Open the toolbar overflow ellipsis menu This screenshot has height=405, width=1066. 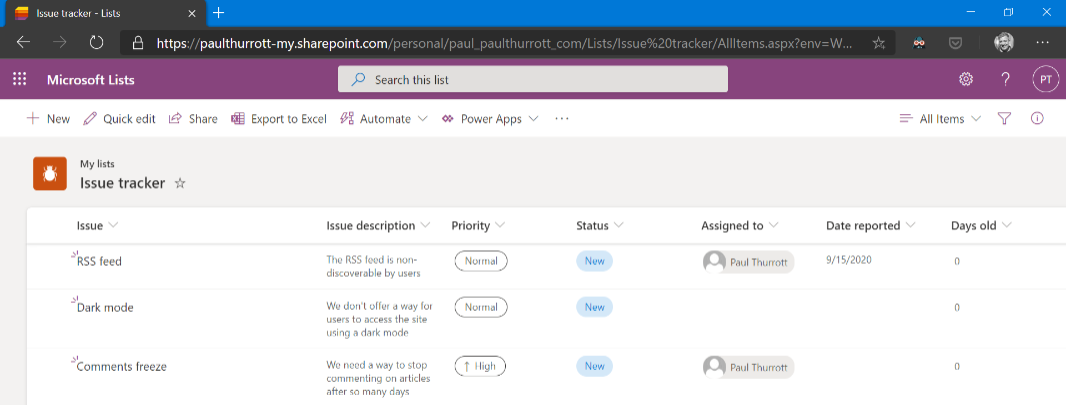[x=562, y=119]
